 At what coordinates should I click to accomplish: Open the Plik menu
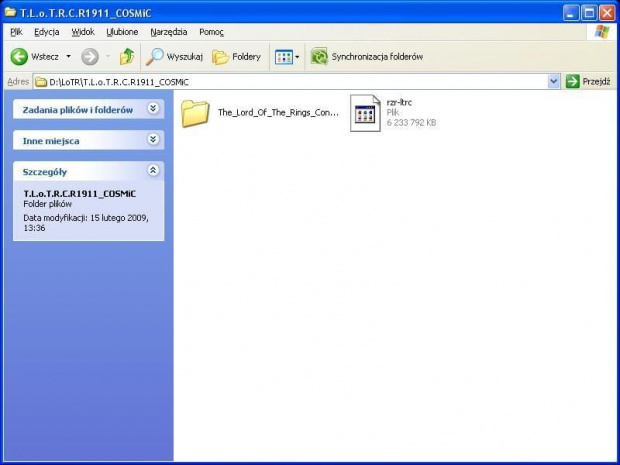click(x=16, y=32)
